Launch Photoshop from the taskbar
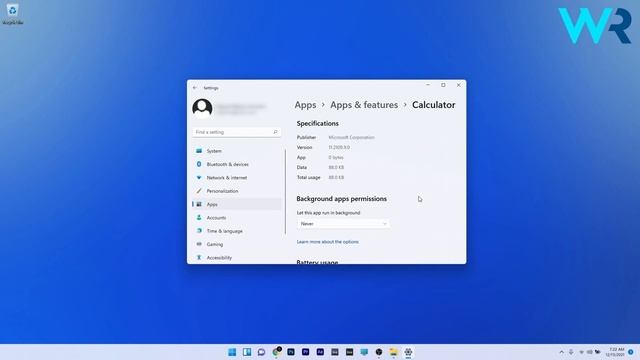The image size is (640, 360). tap(291, 352)
